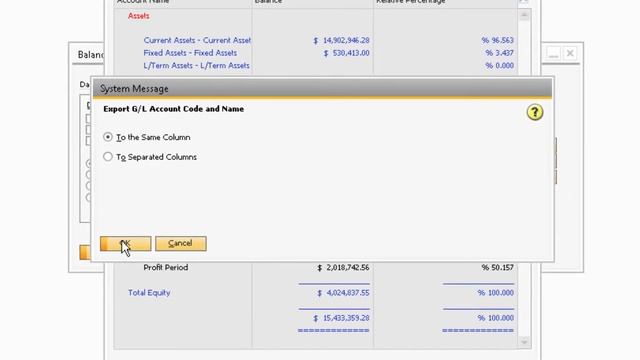Select the $ 15,433,359.28 grand total

[x=341, y=318]
